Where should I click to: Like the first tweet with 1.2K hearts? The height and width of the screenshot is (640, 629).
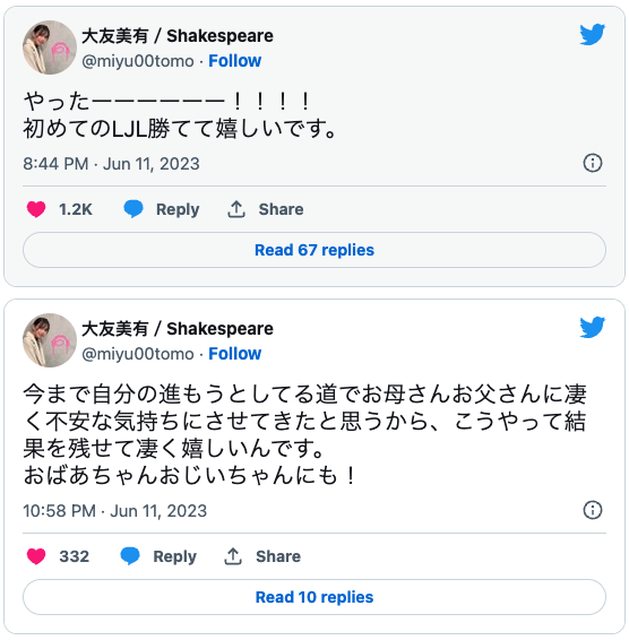[x=36, y=209]
